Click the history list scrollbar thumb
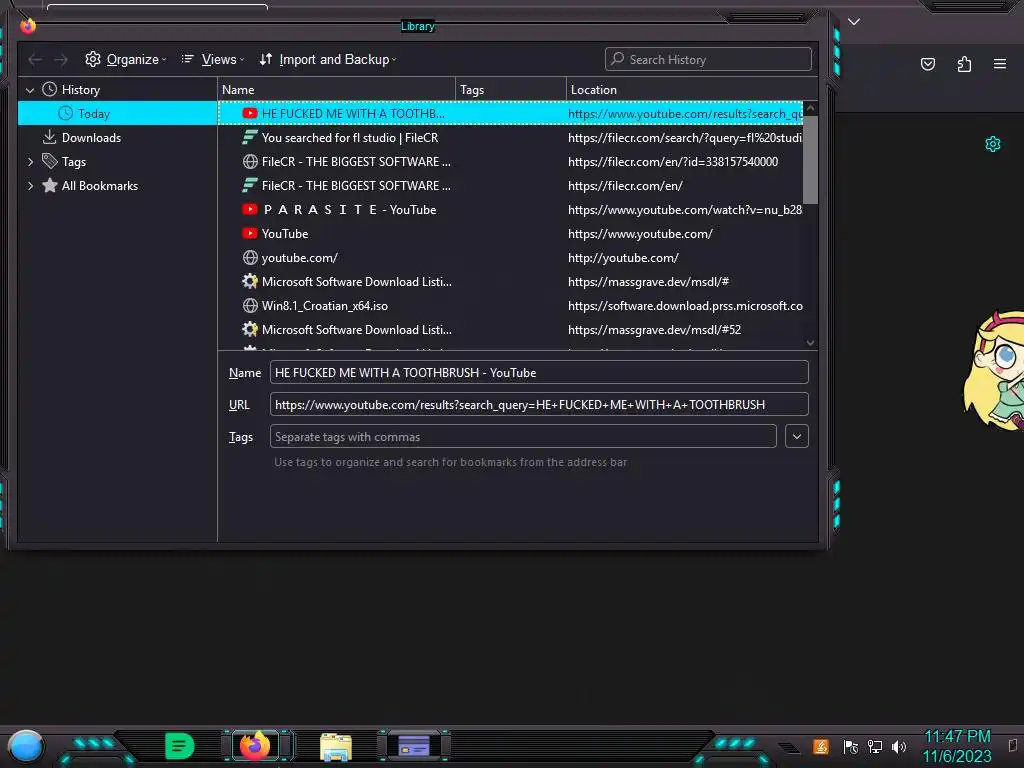This screenshot has height=768, width=1024. (810, 160)
